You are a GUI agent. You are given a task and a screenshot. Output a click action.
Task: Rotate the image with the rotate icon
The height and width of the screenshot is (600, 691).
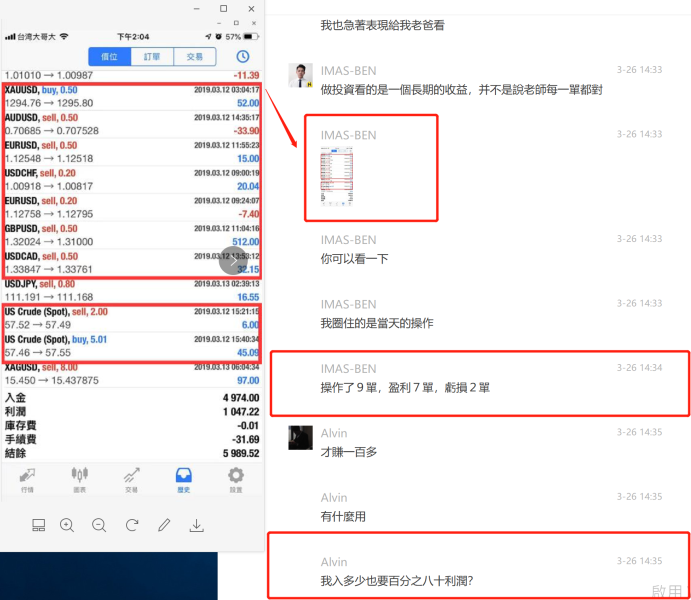pyautogui.click(x=132, y=525)
